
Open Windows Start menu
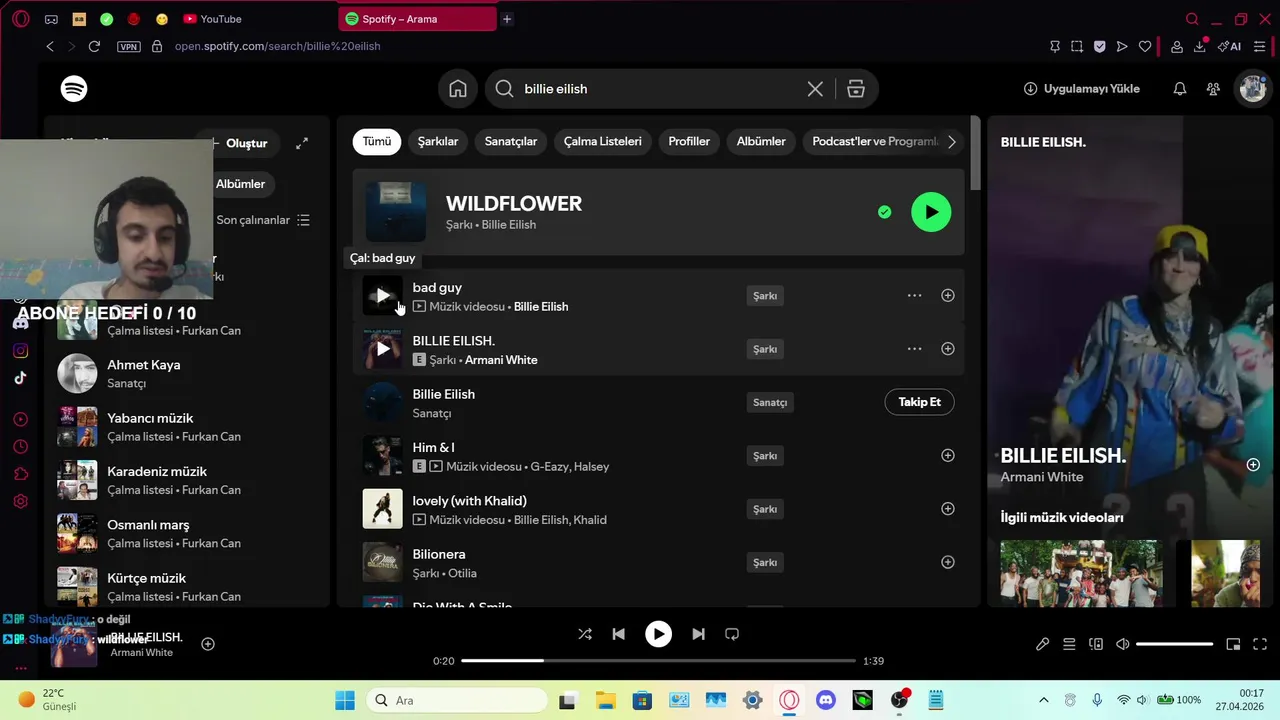[345, 700]
